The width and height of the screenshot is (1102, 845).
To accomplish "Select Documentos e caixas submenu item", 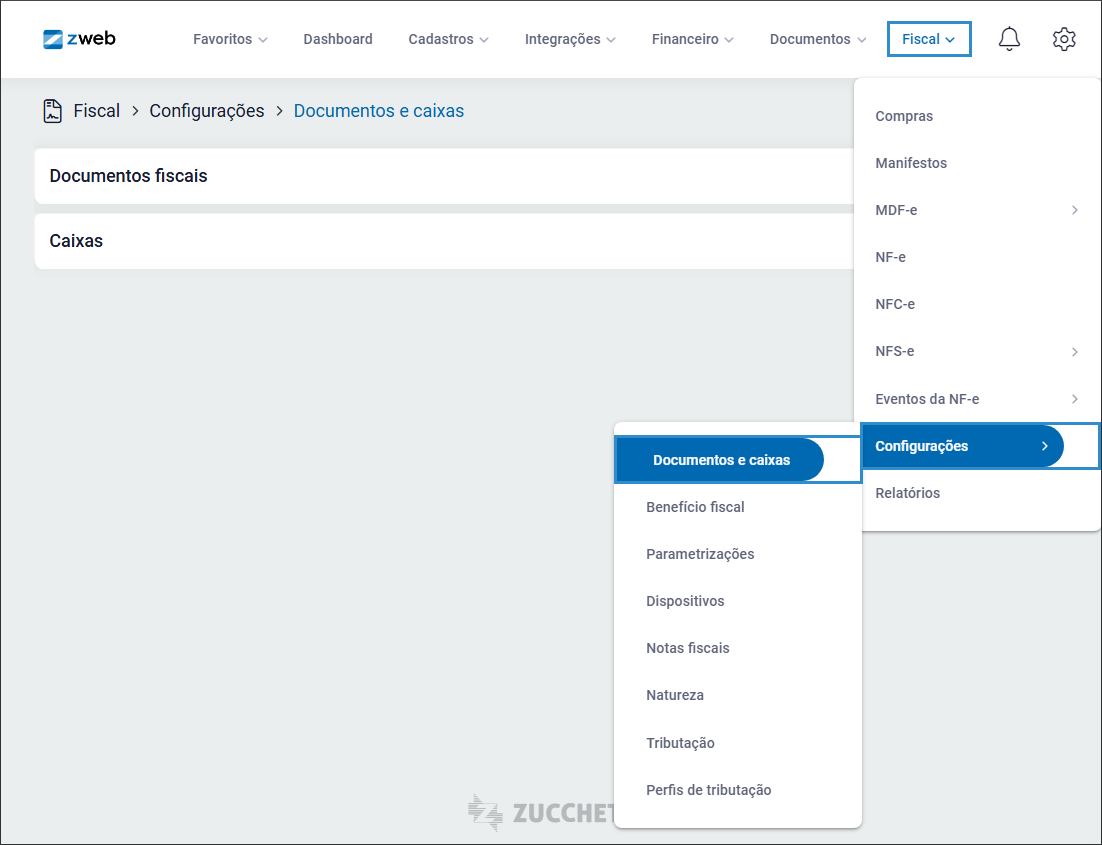I will [738, 460].
